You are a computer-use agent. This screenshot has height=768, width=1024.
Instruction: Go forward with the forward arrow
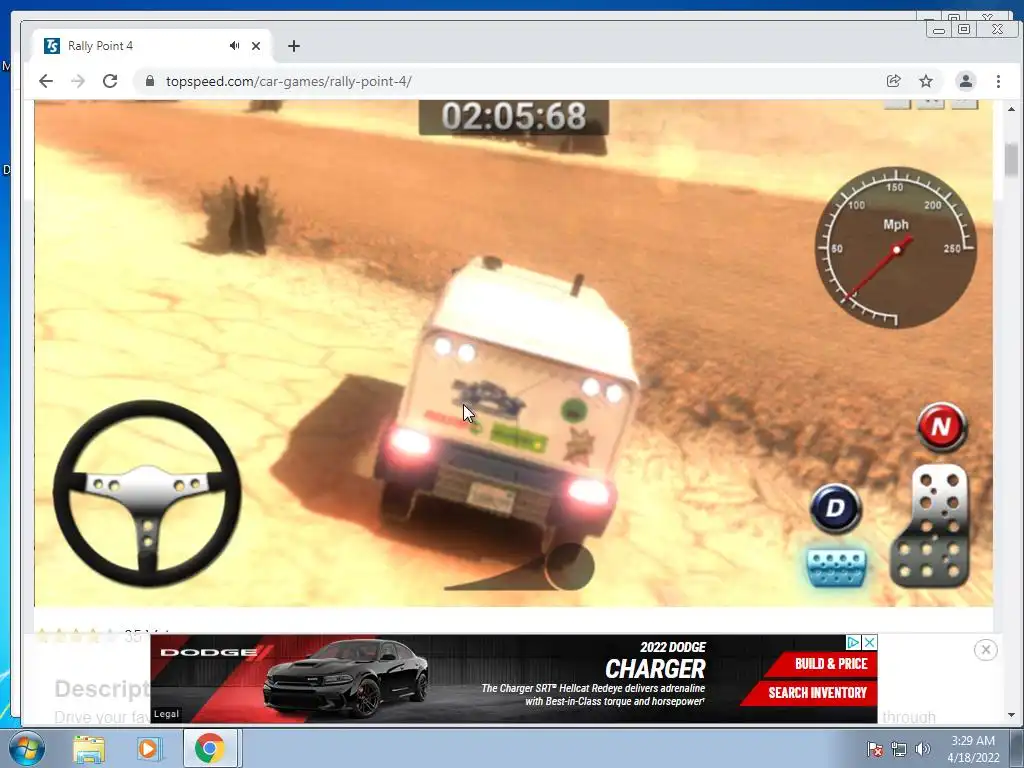pyautogui.click(x=78, y=81)
